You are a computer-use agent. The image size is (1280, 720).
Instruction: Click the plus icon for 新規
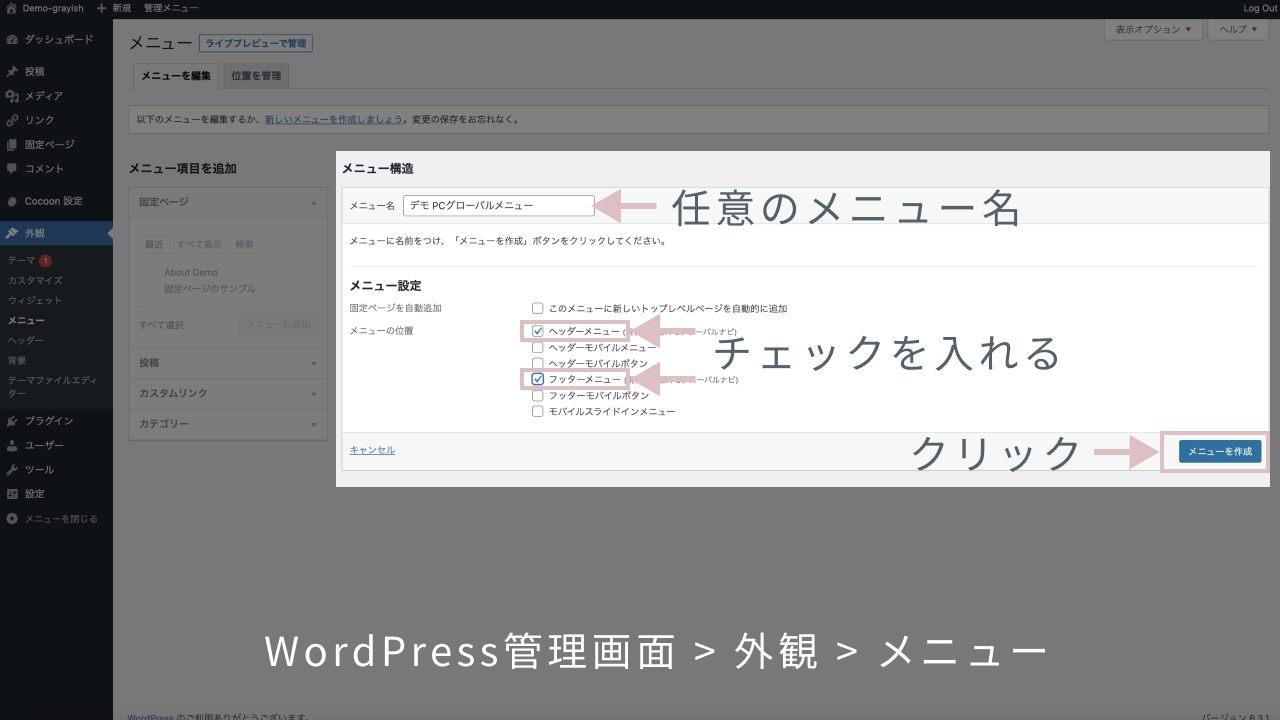pos(102,8)
